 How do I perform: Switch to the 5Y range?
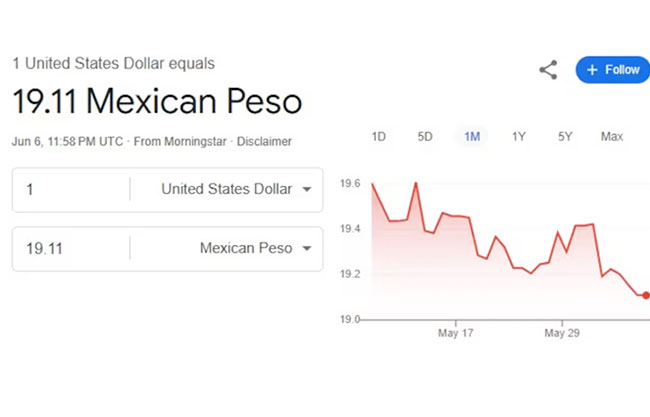point(565,136)
